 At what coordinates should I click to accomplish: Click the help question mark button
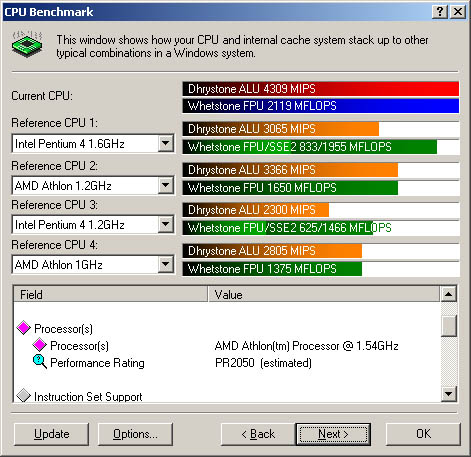pyautogui.click(x=440, y=12)
